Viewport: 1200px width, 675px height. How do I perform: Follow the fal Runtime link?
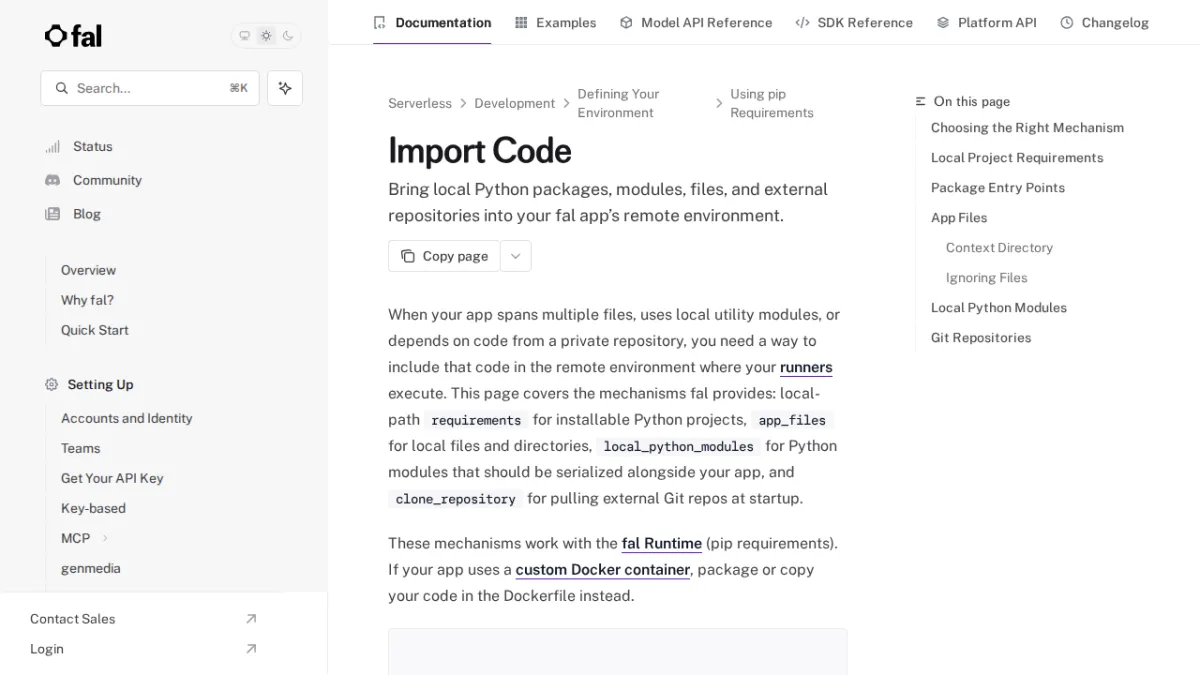(x=662, y=543)
